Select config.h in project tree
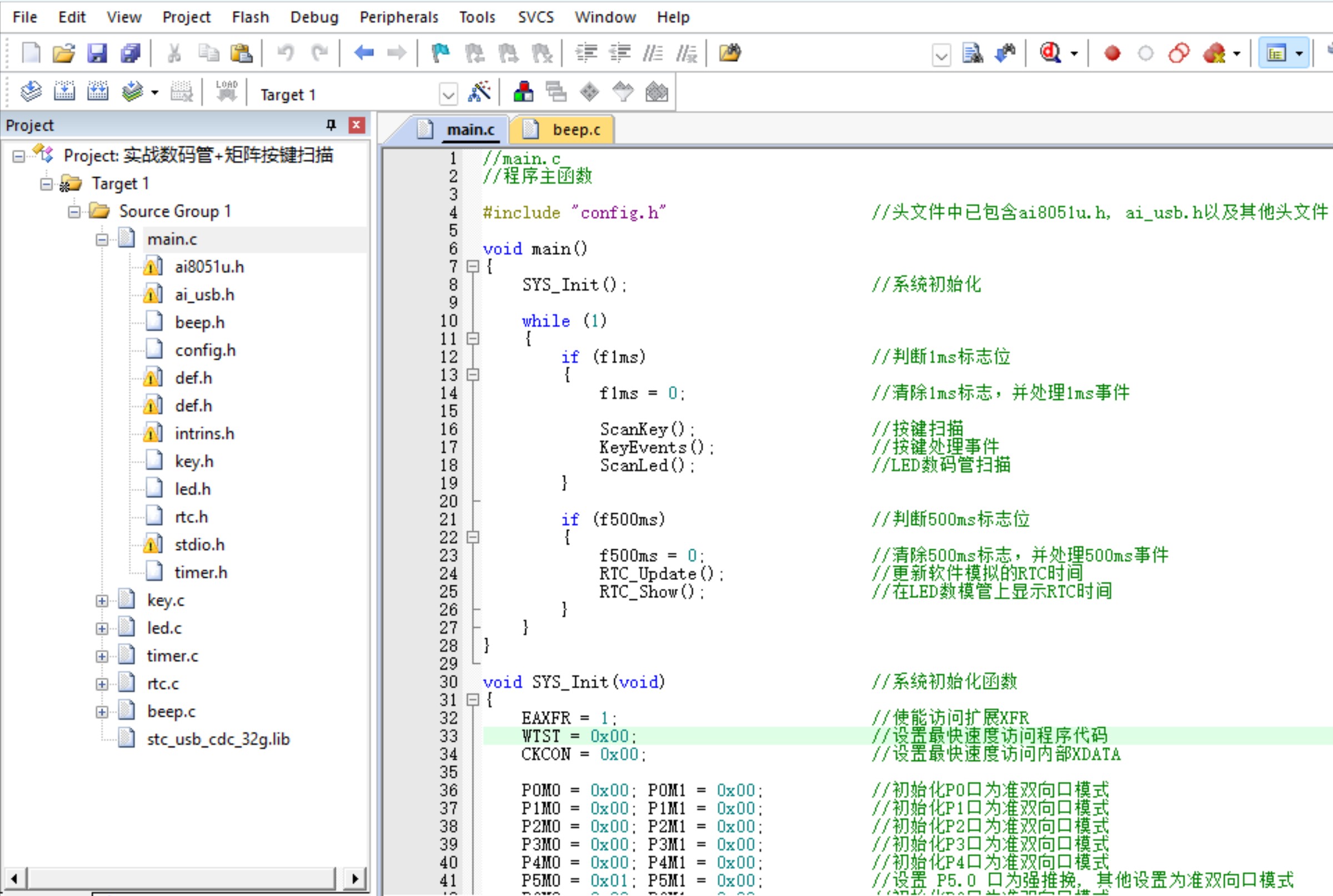 205,351
